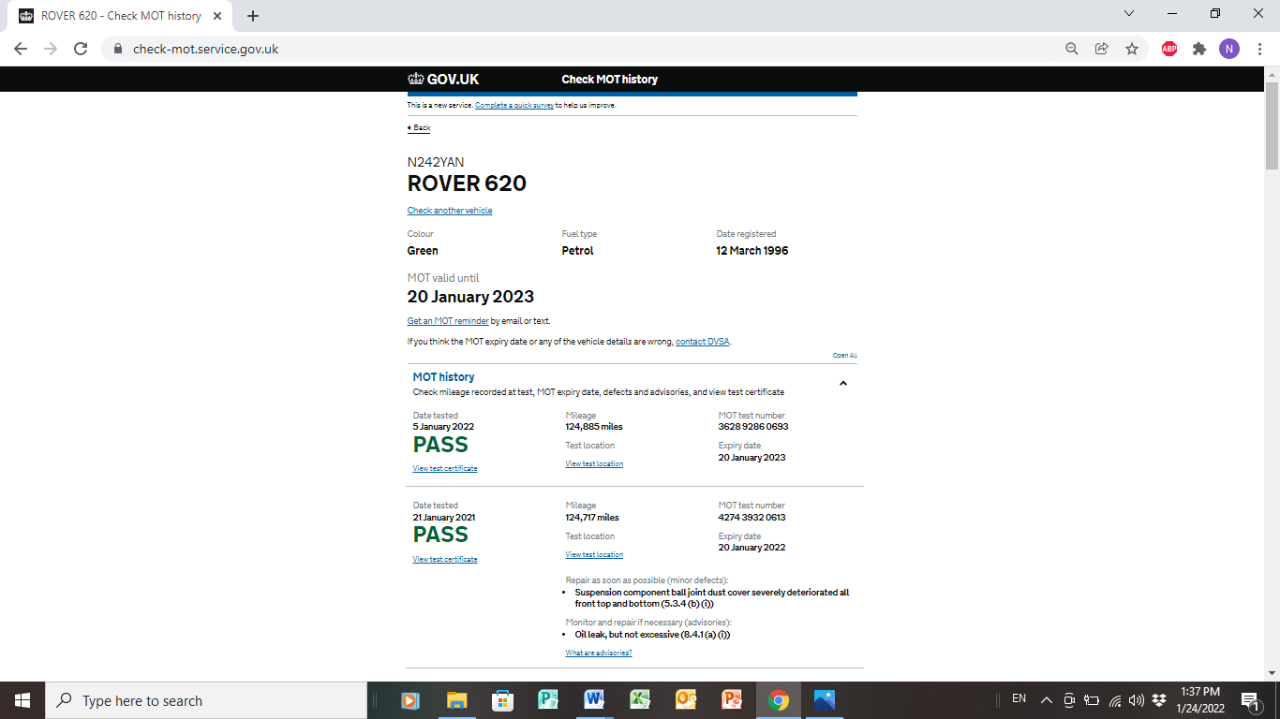The image size is (1280, 719).
Task: Click the page vertical scrollbar thumb
Action: pos(1272,125)
